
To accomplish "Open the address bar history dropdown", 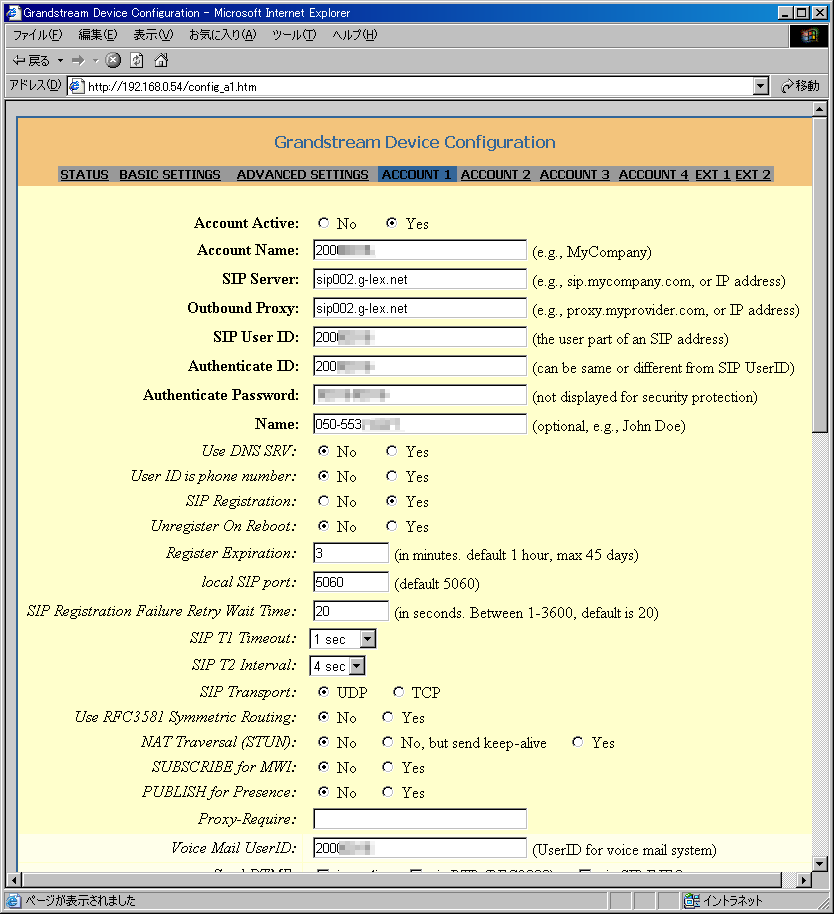I will point(761,86).
